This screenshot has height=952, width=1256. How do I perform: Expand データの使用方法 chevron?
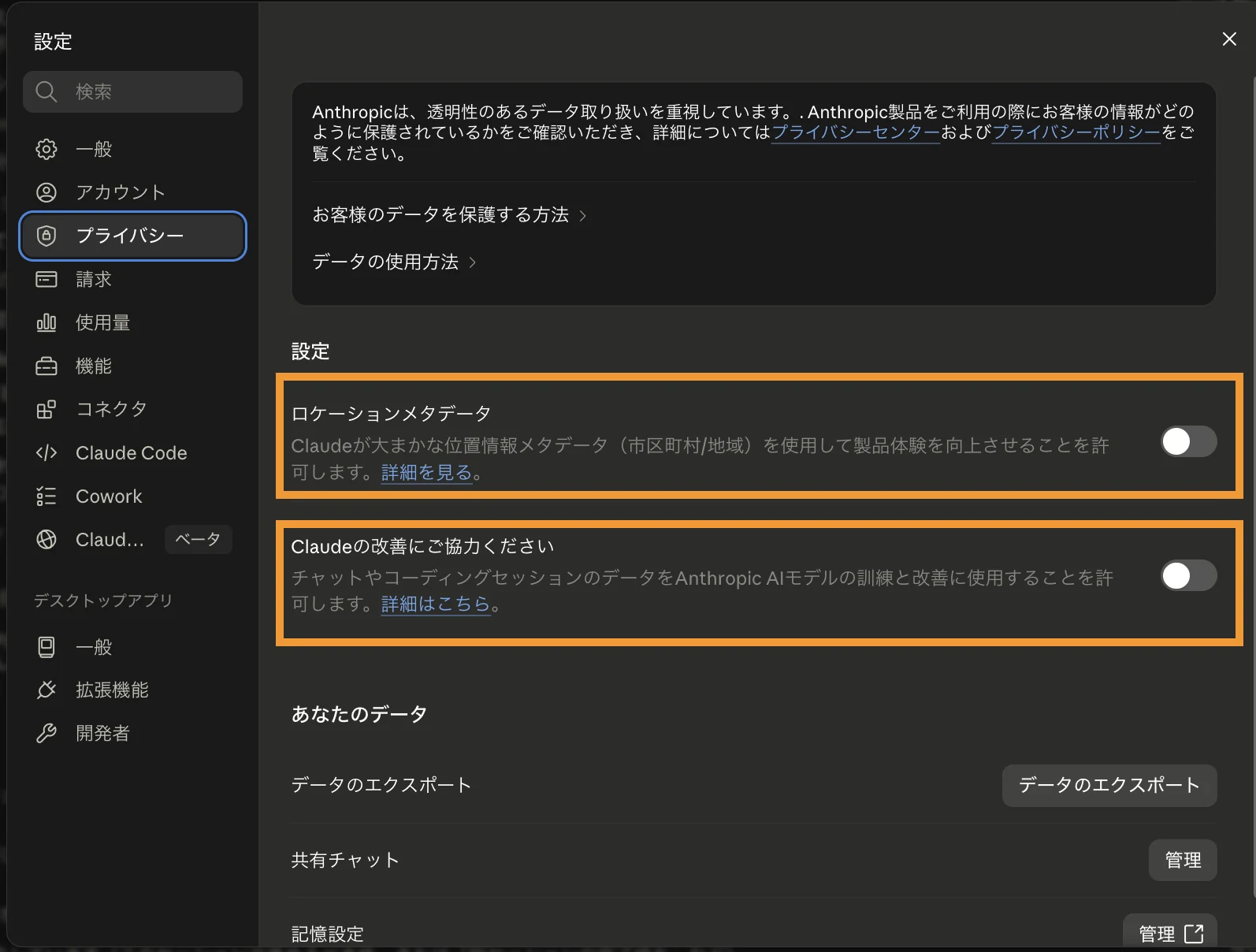click(473, 262)
